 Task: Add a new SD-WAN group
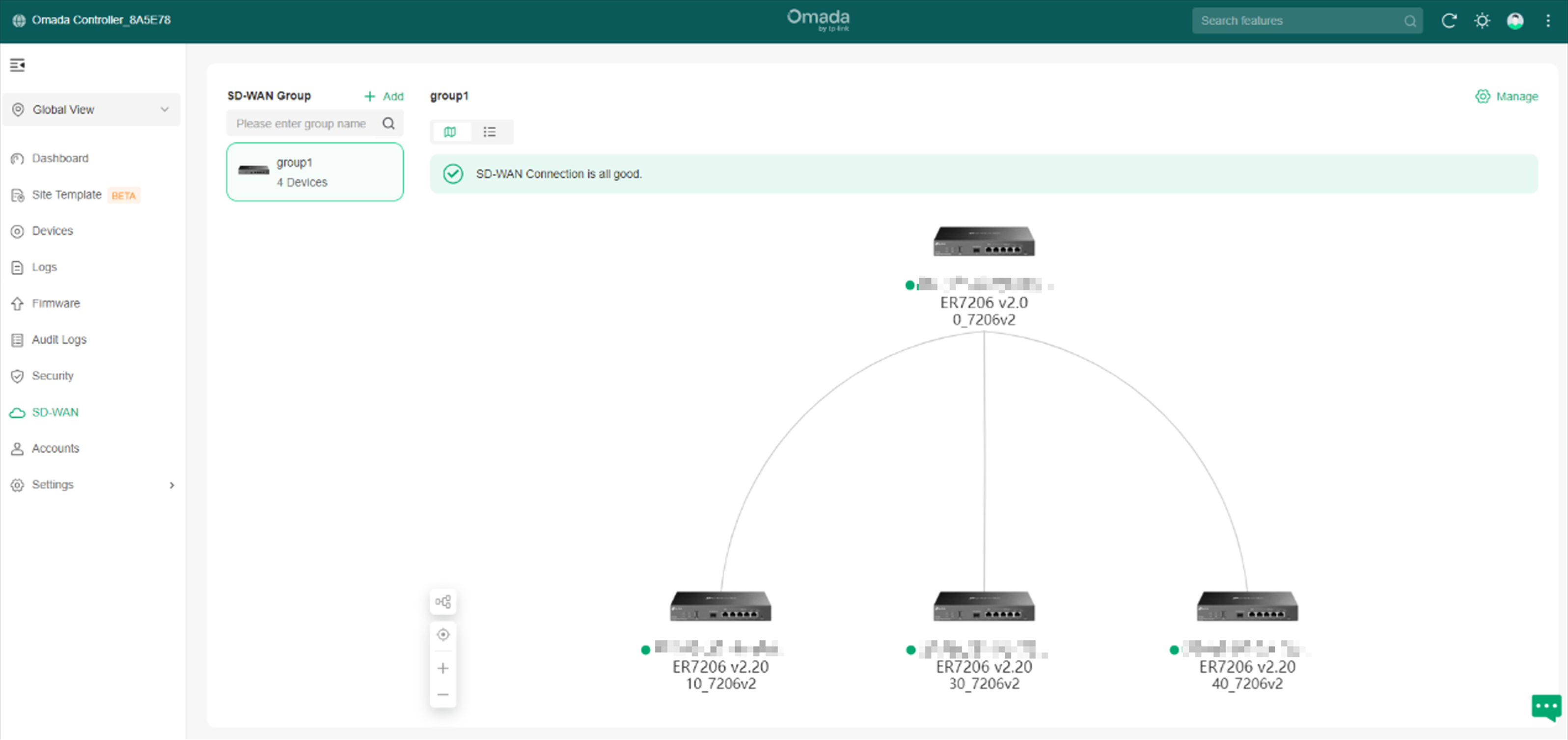tap(384, 96)
